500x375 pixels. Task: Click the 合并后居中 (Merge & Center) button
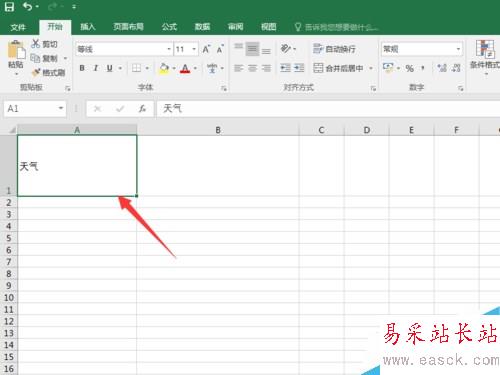[x=338, y=68]
